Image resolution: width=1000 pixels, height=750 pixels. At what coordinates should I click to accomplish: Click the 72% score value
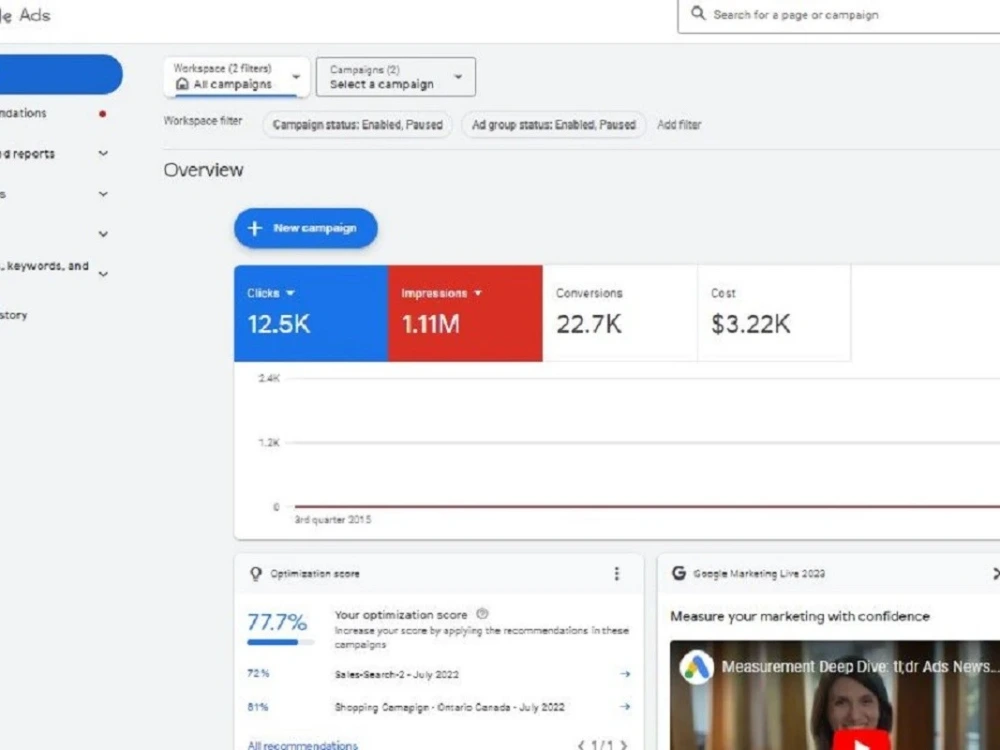(x=258, y=673)
